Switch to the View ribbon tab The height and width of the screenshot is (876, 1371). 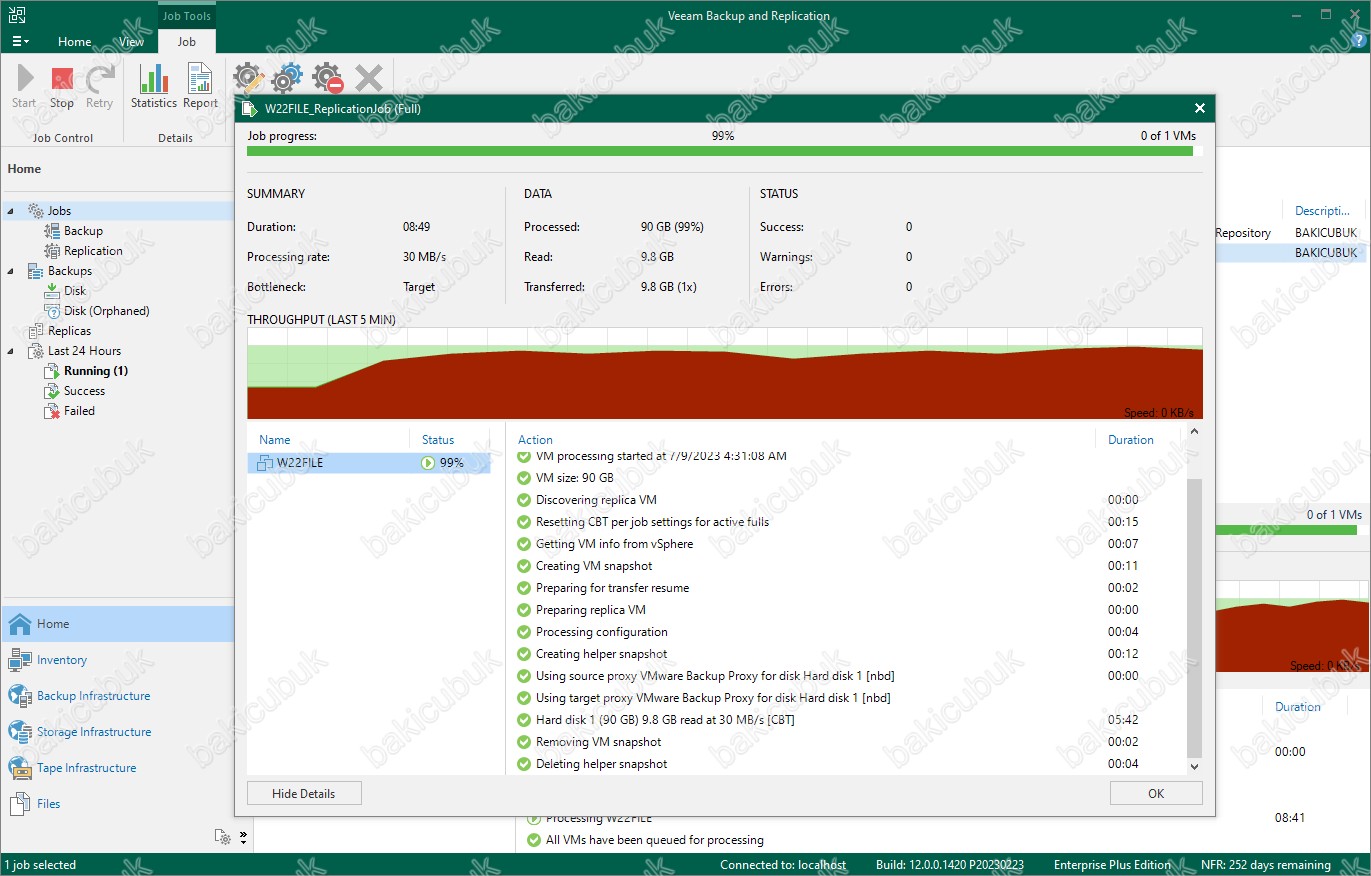[x=131, y=42]
